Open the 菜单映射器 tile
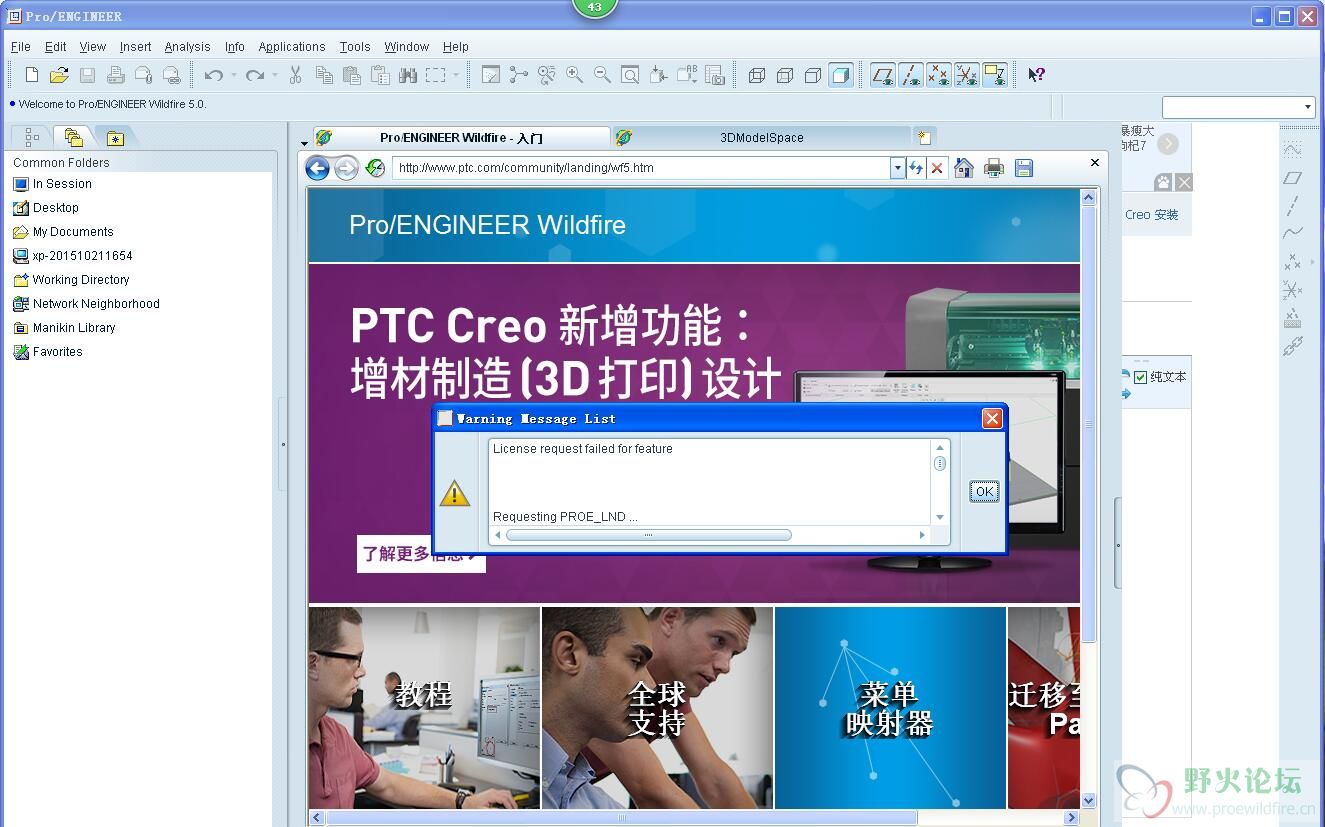The image size is (1325, 827). pos(890,708)
